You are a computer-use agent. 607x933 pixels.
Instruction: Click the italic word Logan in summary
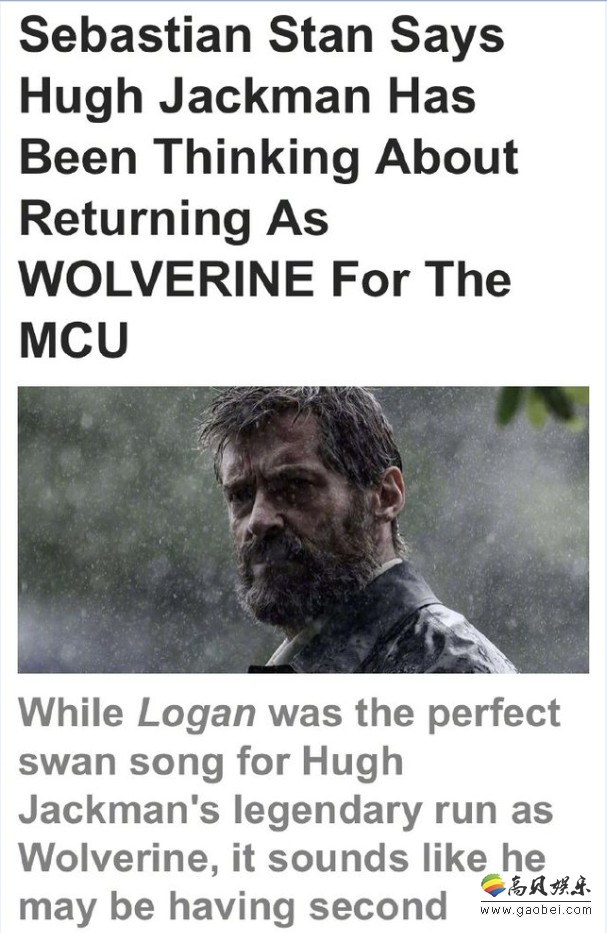[197, 712]
